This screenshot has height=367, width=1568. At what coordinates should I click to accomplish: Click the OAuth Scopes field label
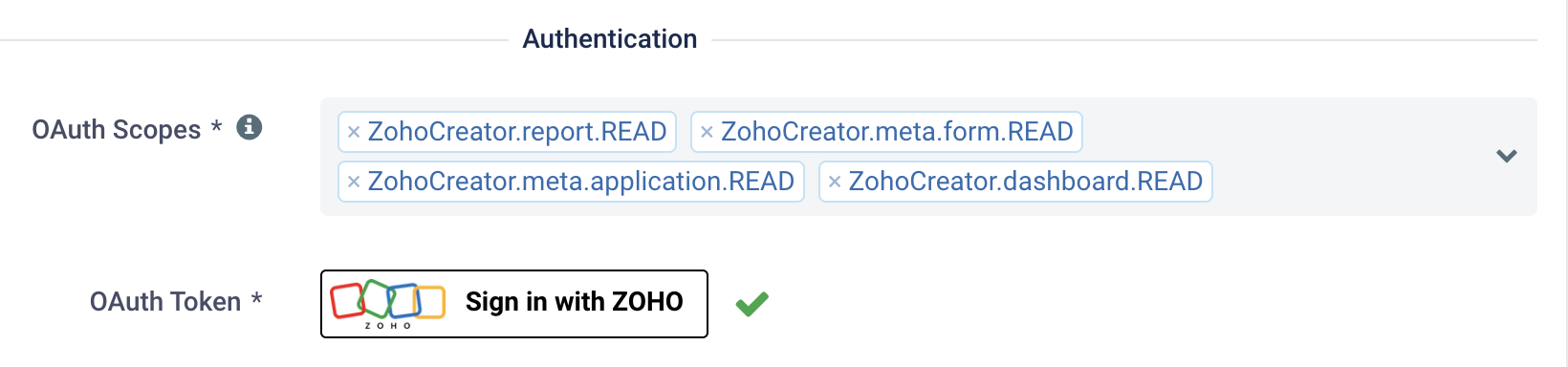point(117,129)
